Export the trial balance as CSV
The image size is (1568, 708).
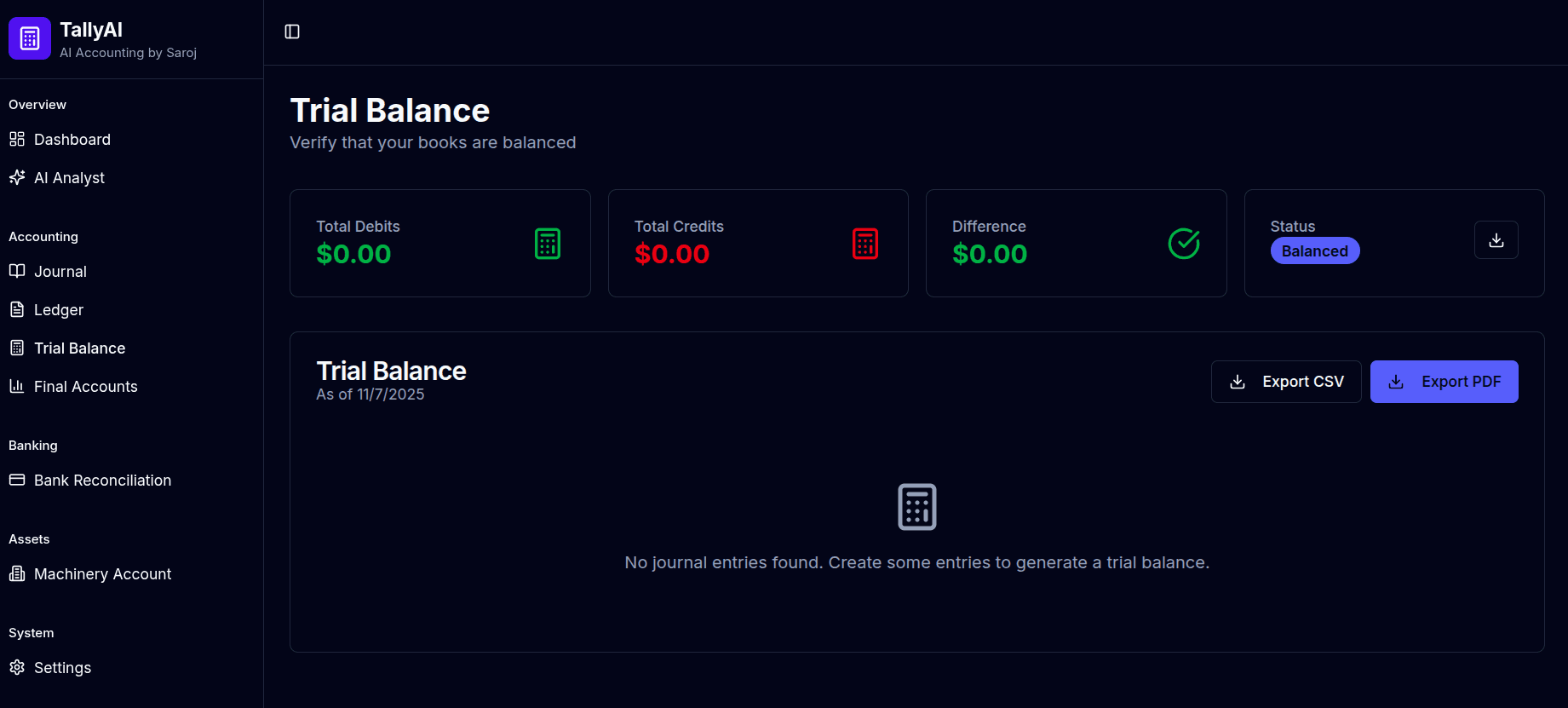[1285, 382]
